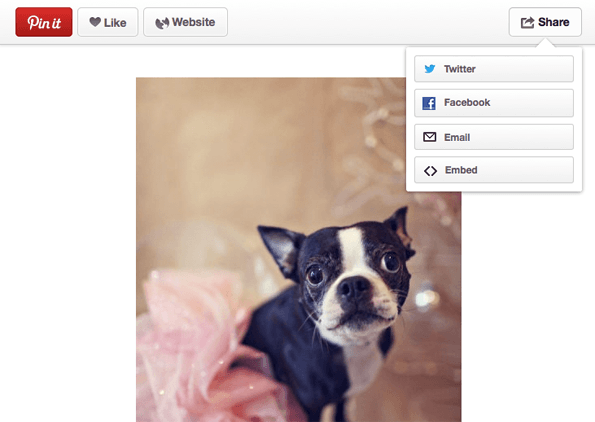This screenshot has height=422, width=595.
Task: Like this pin using the Like label
Action: coord(115,23)
